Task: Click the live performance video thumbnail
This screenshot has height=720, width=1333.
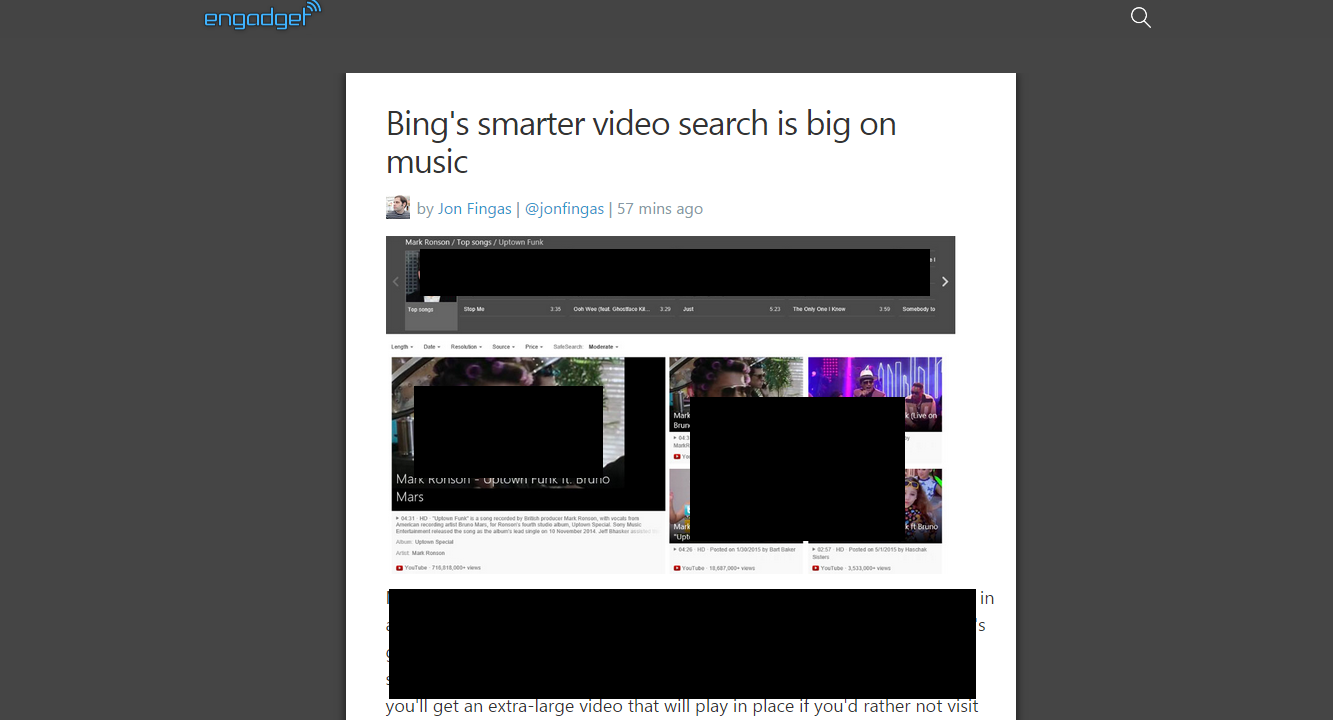Action: tap(875, 394)
